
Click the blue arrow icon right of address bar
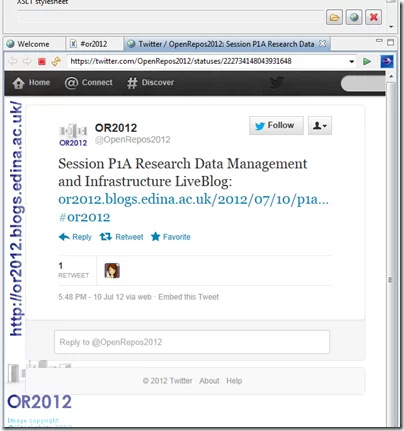[x=387, y=61]
